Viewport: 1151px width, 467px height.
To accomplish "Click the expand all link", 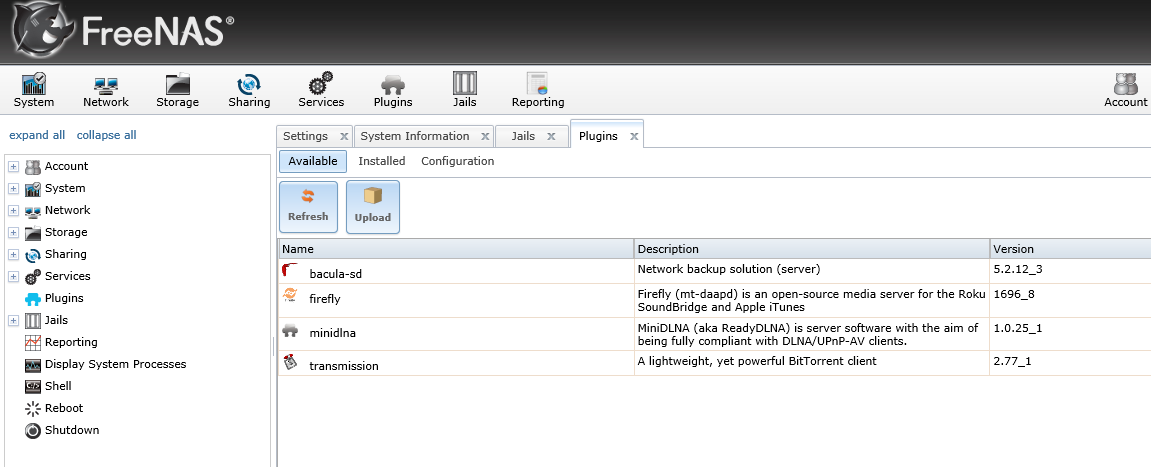I will (x=37, y=135).
